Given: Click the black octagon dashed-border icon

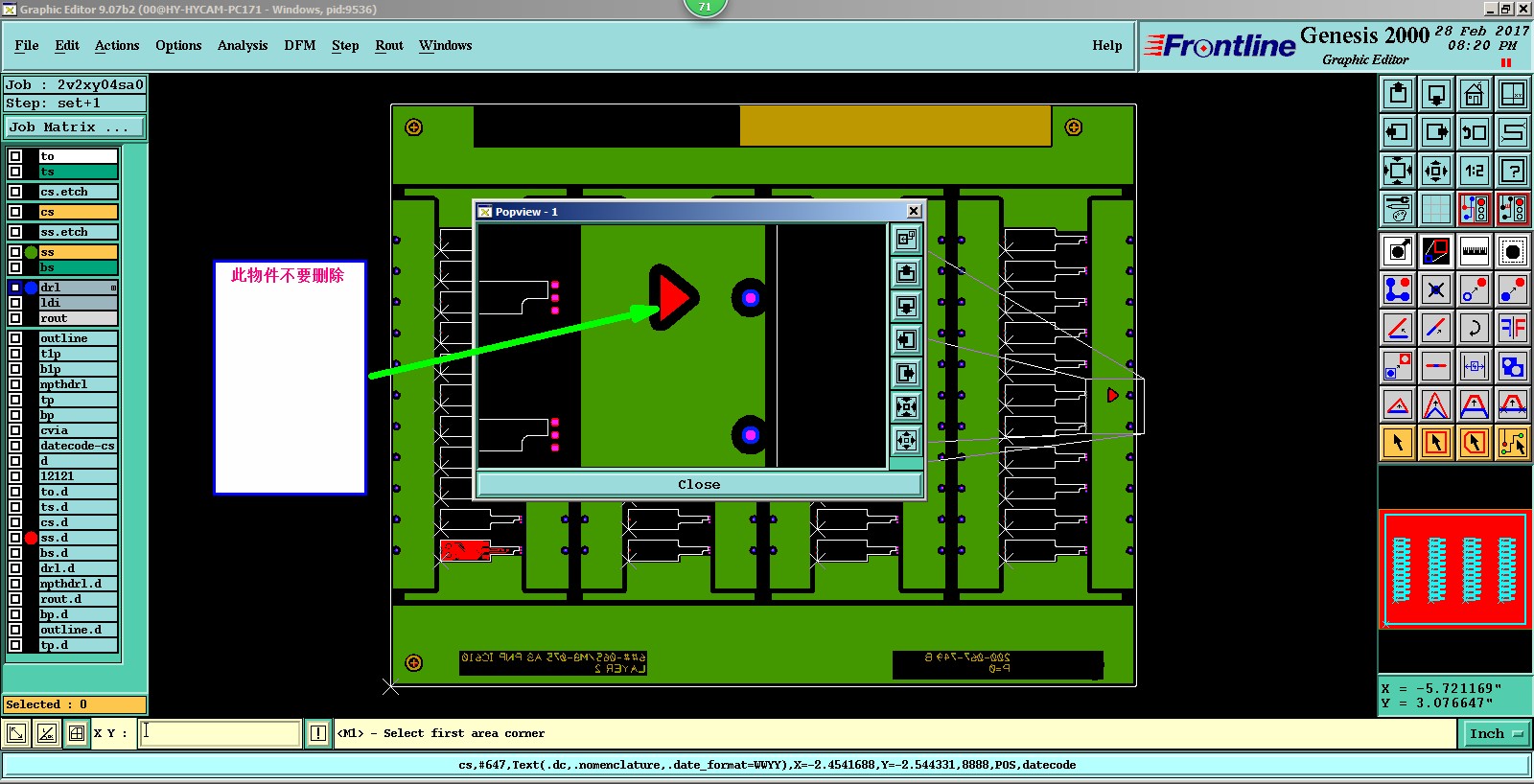Looking at the screenshot, I should 1513,251.
